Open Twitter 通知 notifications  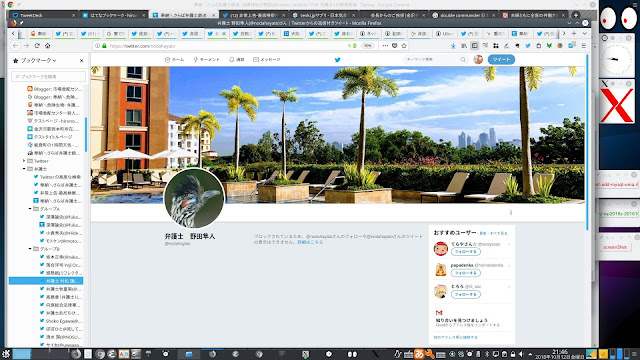tap(236, 60)
